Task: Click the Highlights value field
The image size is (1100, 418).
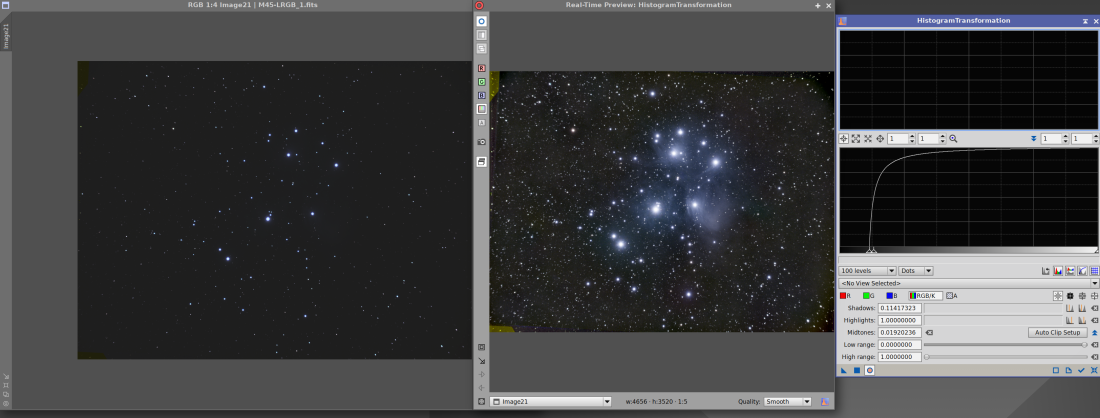Action: [x=900, y=320]
